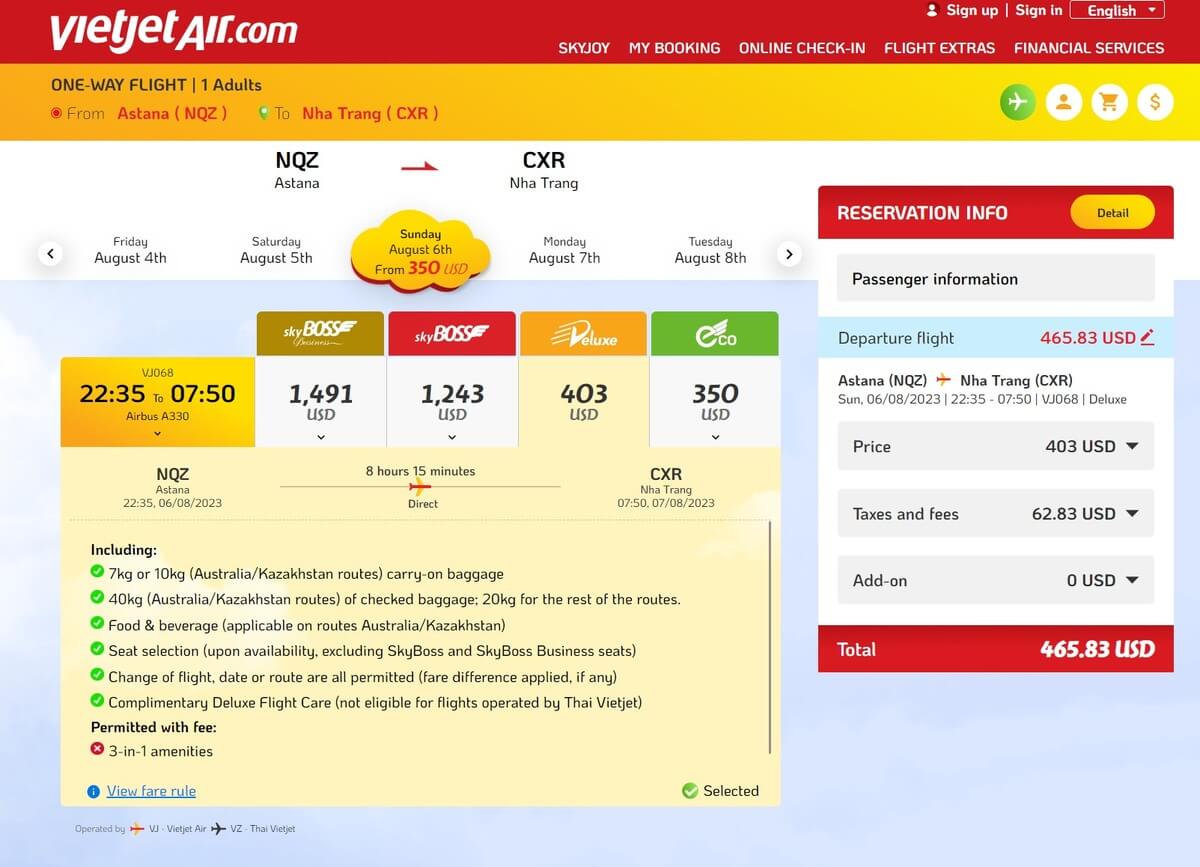
Task: Open the English language dropdown
Action: pos(1117,10)
